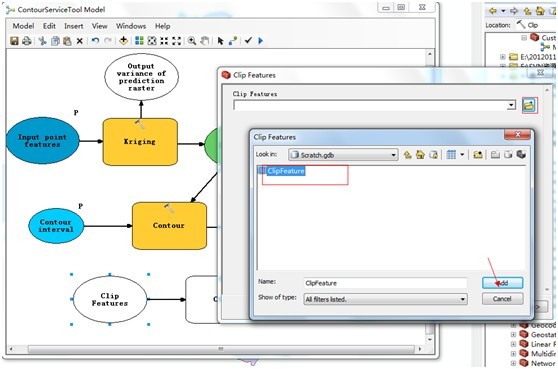The image size is (558, 369).
Task: Click Catalog forward navigation arrow
Action: coord(514,11)
